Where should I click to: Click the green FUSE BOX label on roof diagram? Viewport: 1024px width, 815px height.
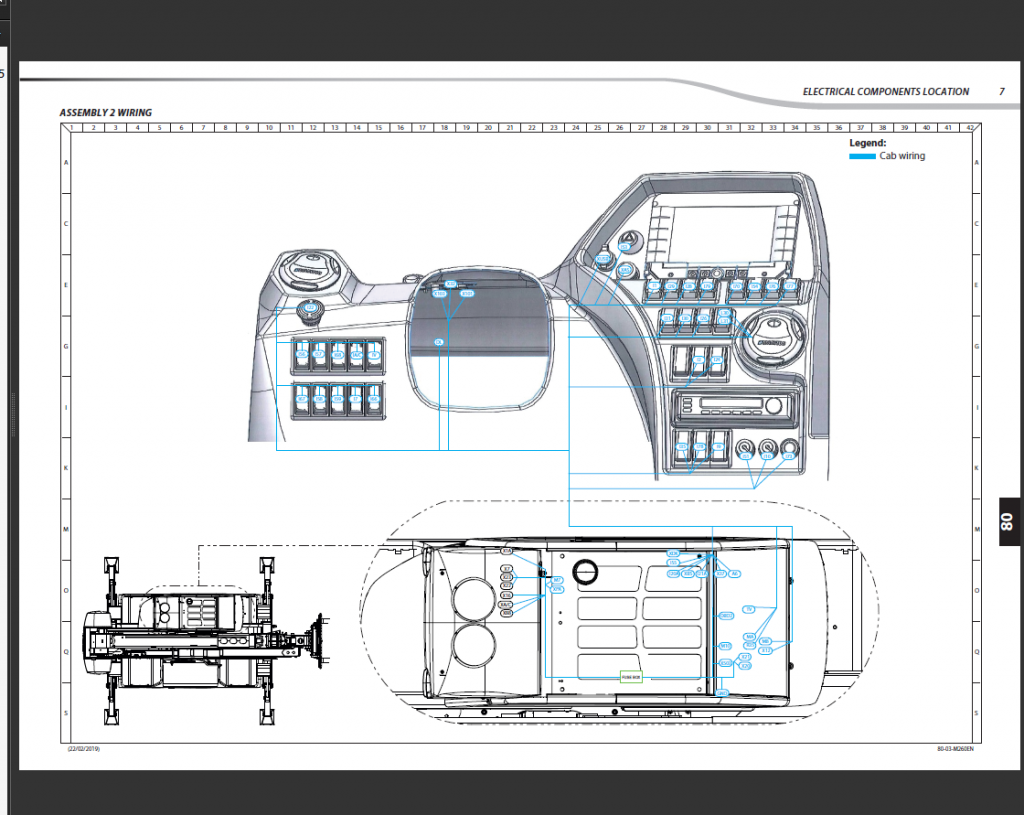(631, 676)
